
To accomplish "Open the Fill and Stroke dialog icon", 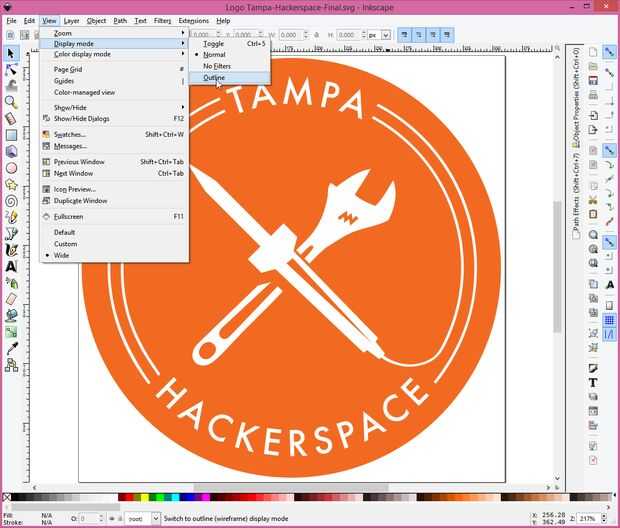I will [593, 368].
